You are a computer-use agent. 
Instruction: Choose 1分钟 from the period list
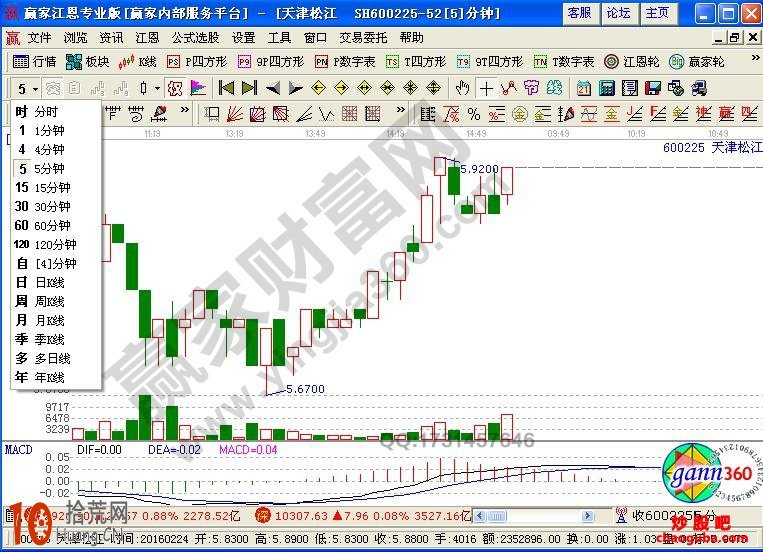point(56,130)
